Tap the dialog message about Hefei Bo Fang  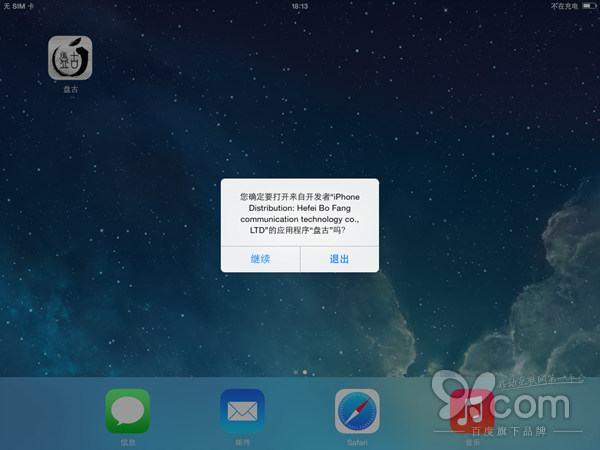(x=300, y=214)
